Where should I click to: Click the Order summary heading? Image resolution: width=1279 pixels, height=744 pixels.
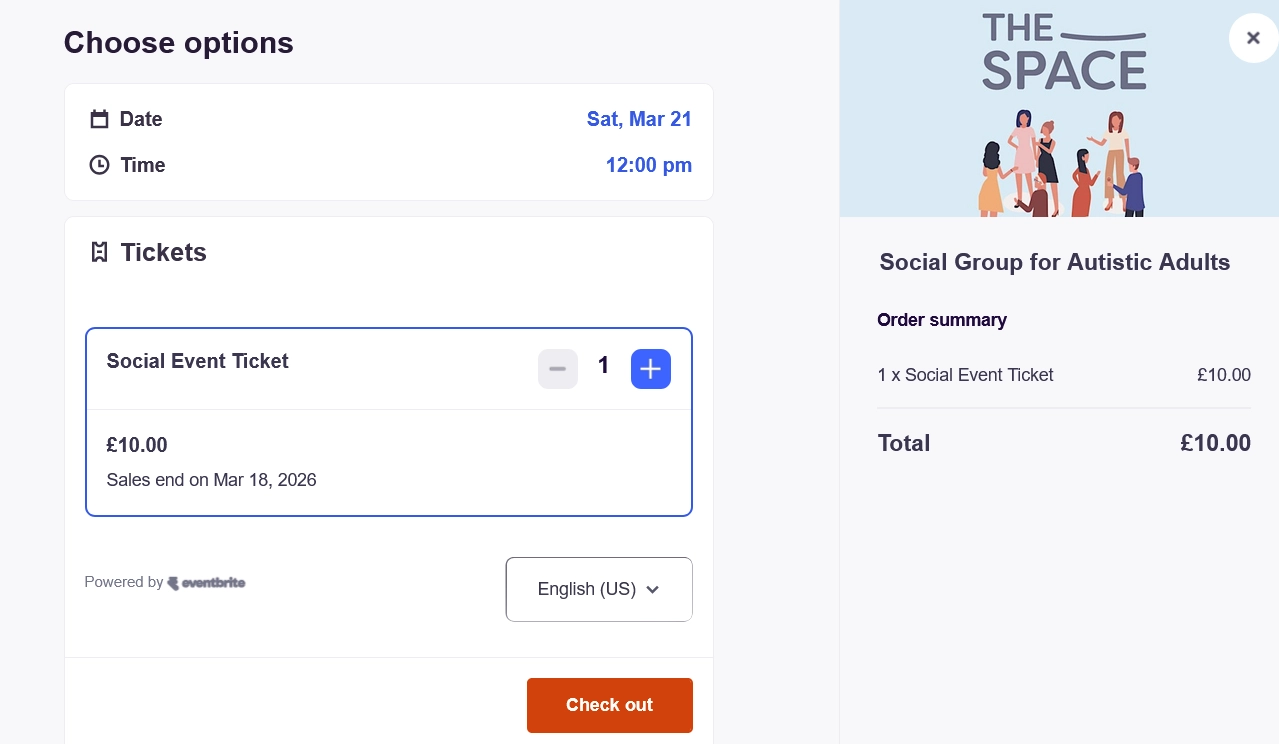(x=941, y=320)
